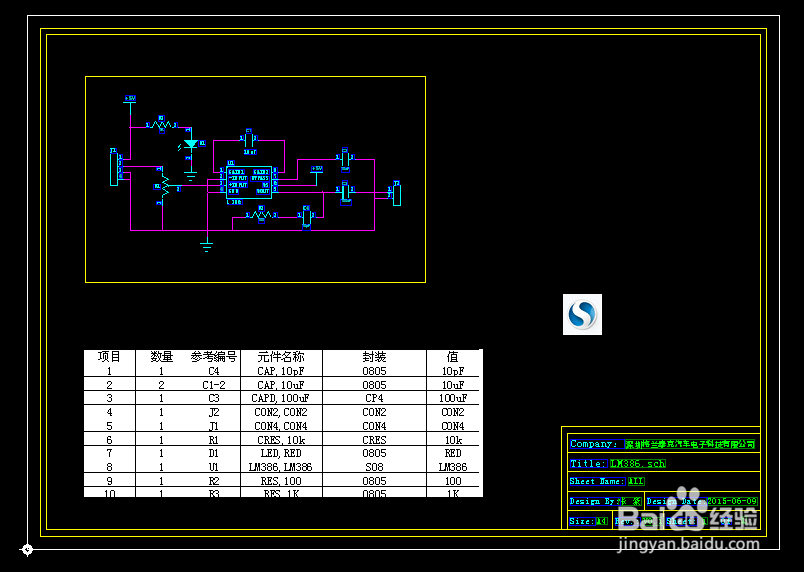The width and height of the screenshot is (804, 572).
Task: Click the Sheet Name label
Action: coord(597,481)
